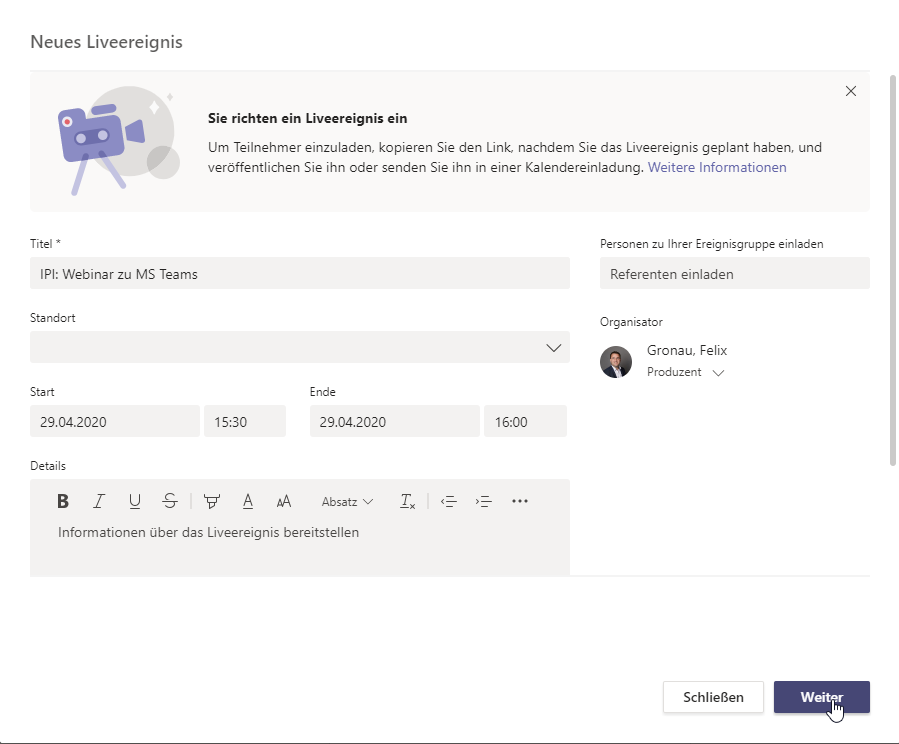Open the 'Weitere Informationen' link

tap(717, 167)
